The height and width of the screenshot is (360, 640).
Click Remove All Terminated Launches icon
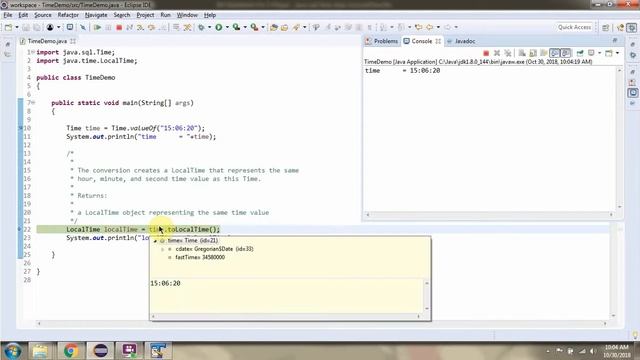(x=508, y=53)
